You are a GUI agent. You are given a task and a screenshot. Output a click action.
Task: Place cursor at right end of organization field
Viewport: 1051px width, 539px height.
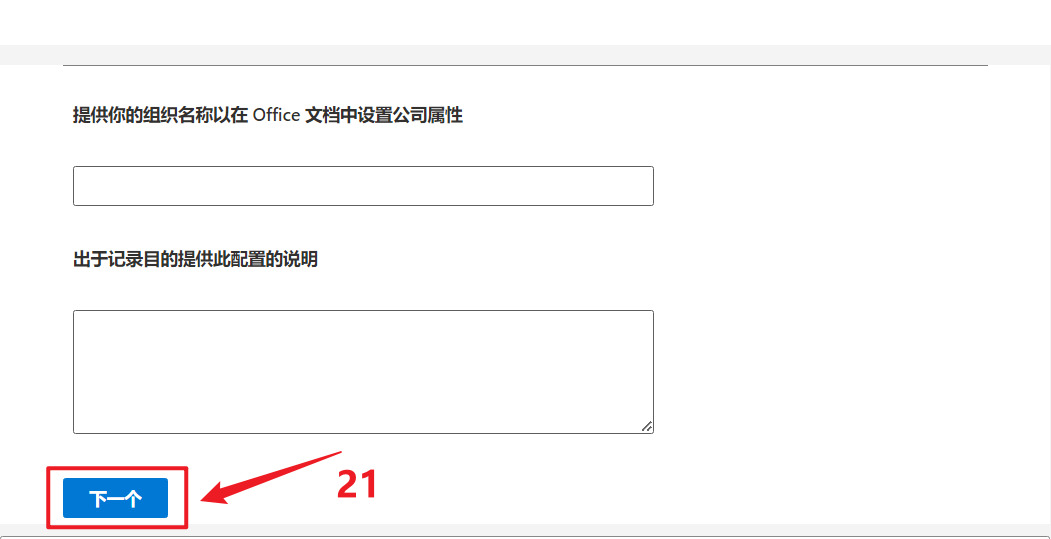(645, 186)
